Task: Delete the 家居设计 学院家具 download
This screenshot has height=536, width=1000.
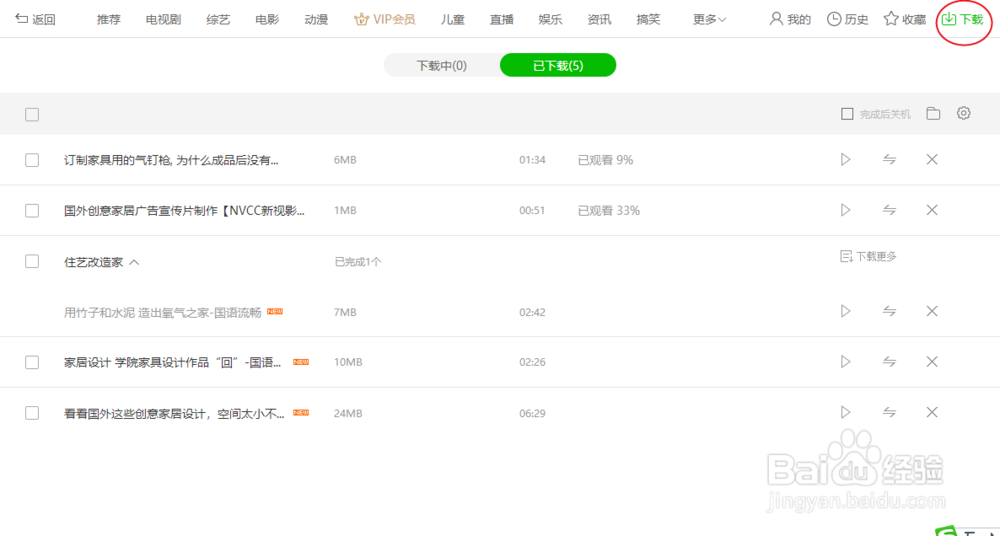Action: click(932, 362)
